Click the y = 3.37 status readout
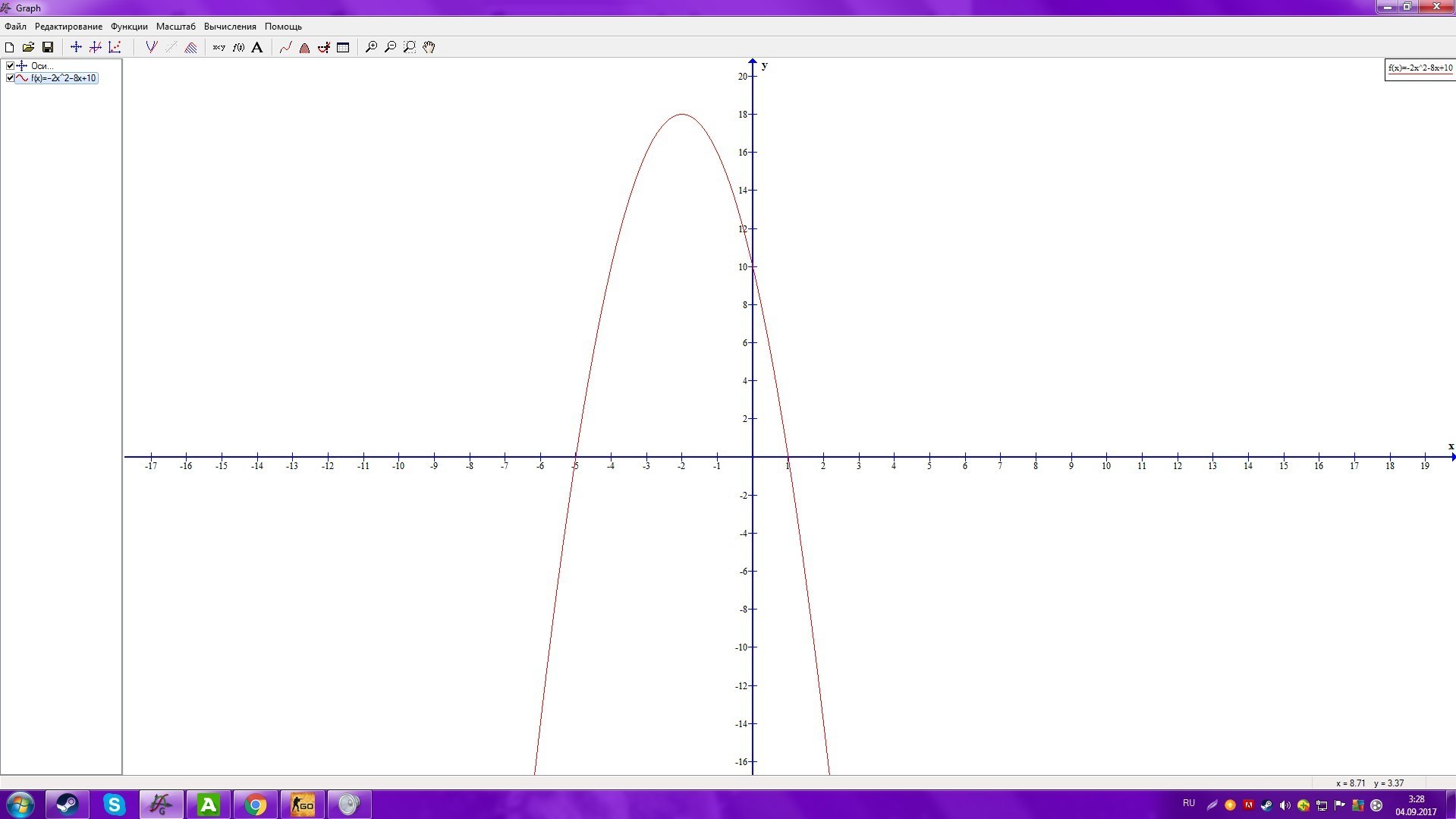Viewport: 1456px width, 819px height. click(1388, 783)
